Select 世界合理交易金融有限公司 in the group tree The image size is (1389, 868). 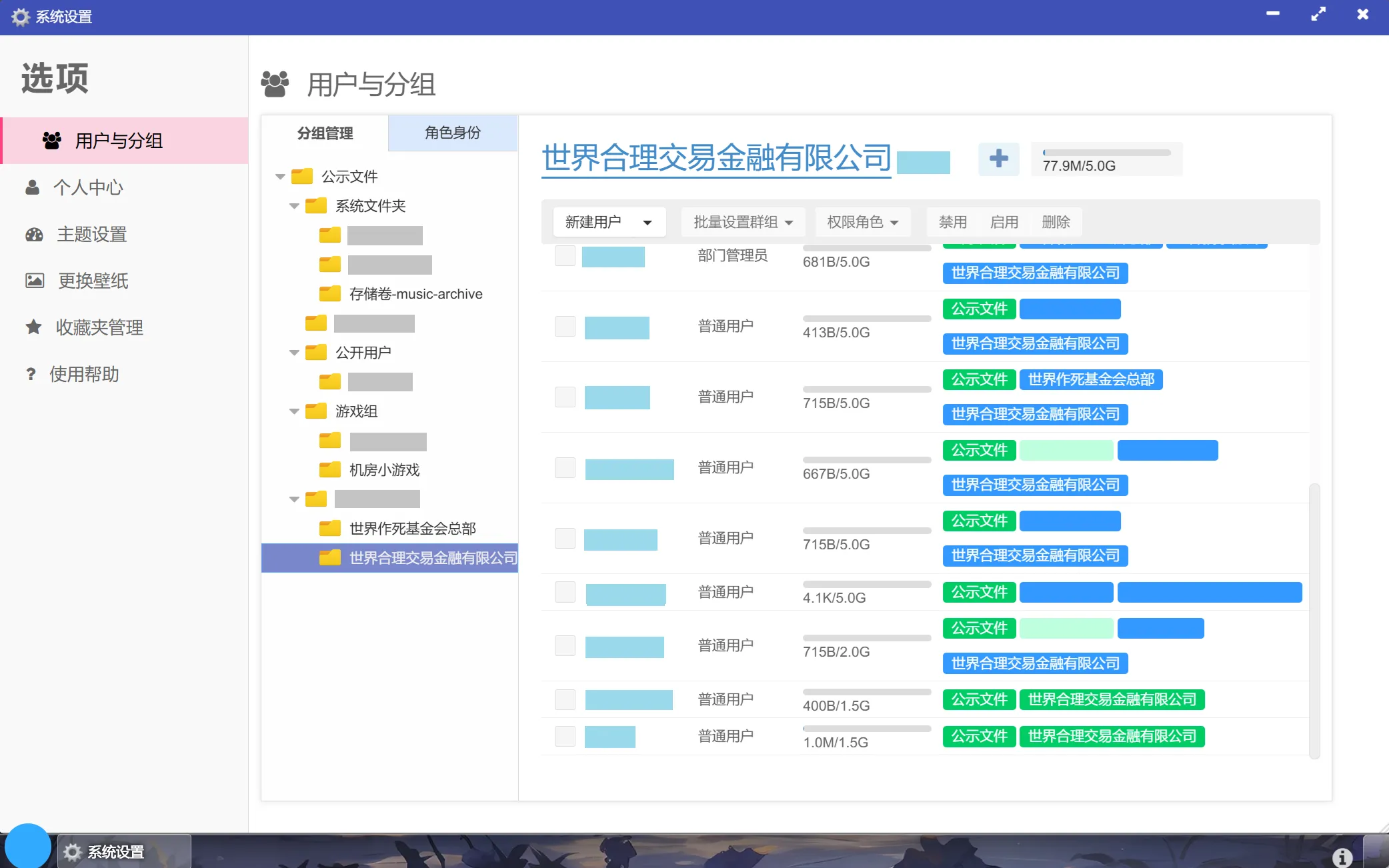click(x=390, y=558)
